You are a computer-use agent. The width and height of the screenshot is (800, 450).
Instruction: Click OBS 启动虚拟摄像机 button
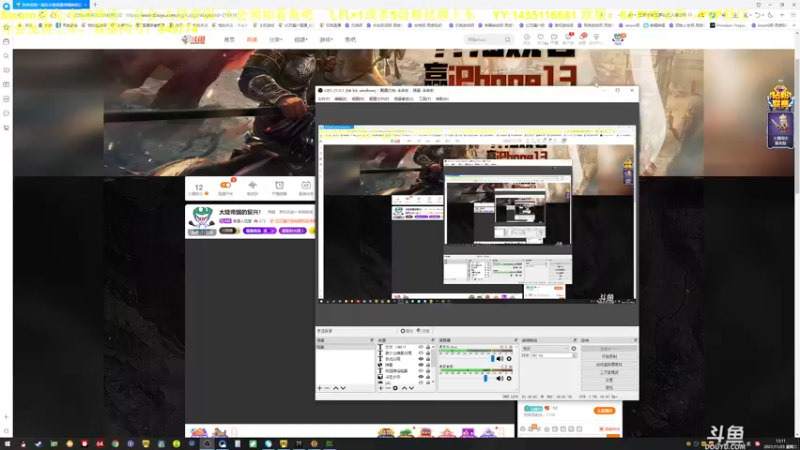(609, 365)
